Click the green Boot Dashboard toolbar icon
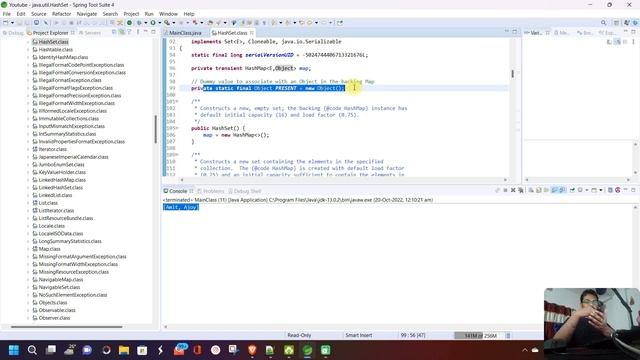Viewport: 640px width, 360px height. coord(129,23)
